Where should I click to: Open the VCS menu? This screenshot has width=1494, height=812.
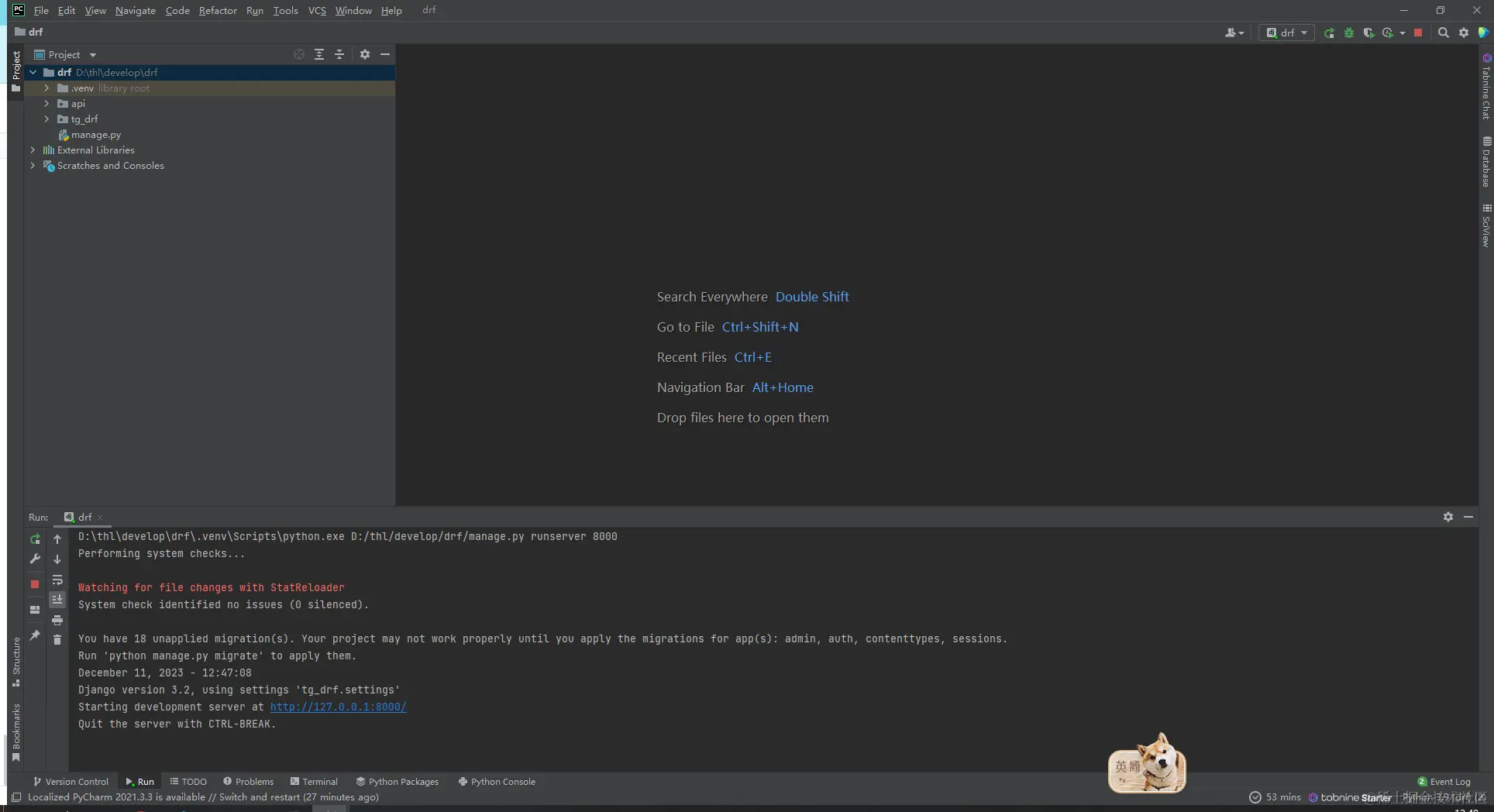[x=317, y=11]
